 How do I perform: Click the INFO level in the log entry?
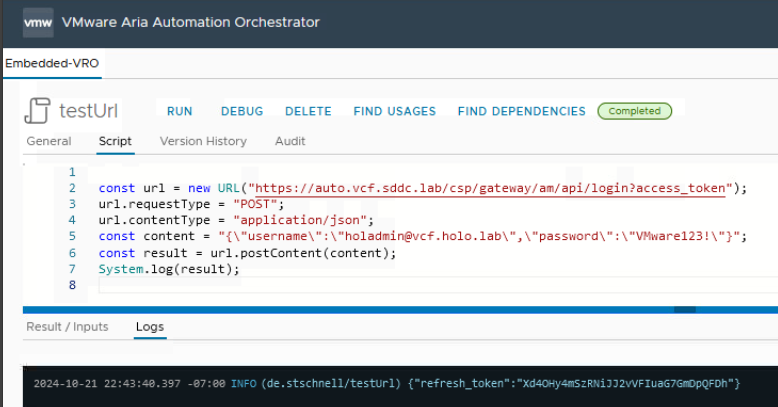[244, 383]
